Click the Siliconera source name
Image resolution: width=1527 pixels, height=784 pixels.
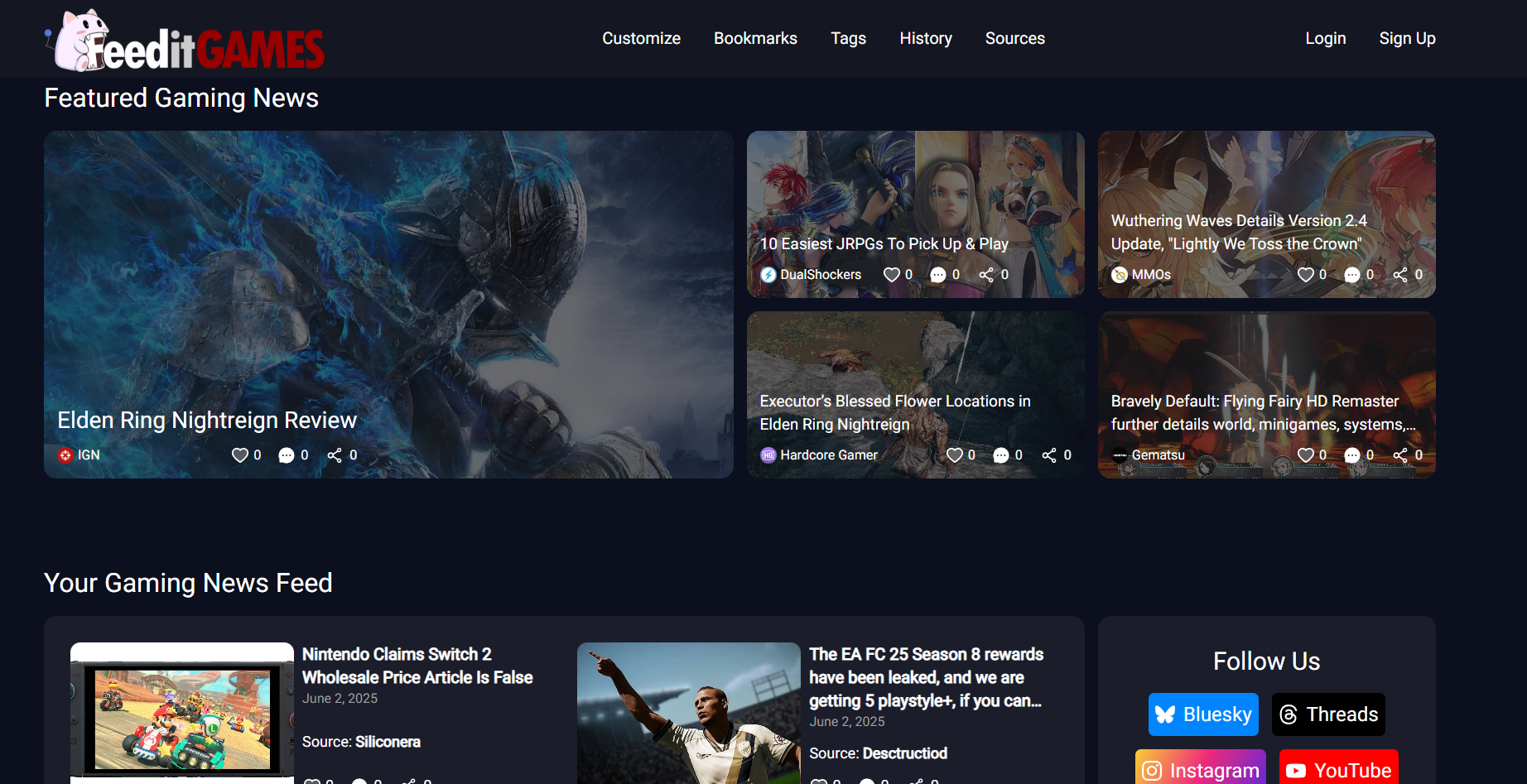click(x=388, y=742)
